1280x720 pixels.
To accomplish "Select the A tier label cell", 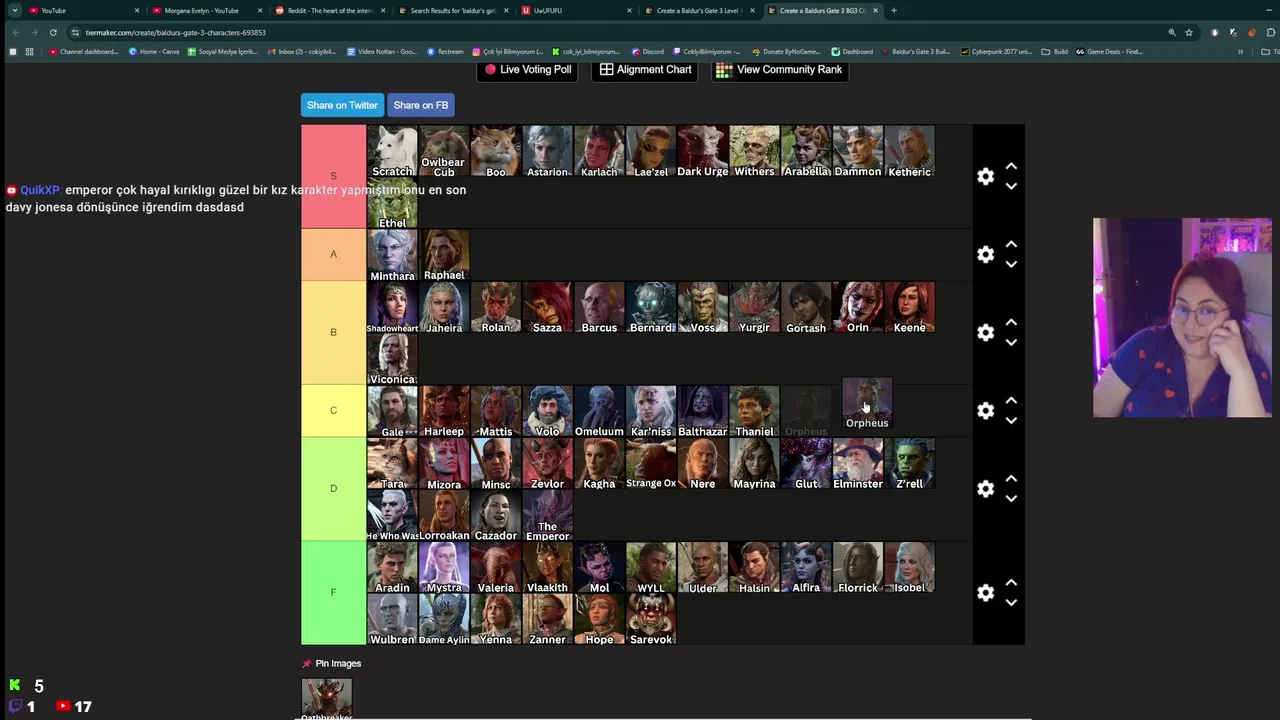I will (334, 254).
